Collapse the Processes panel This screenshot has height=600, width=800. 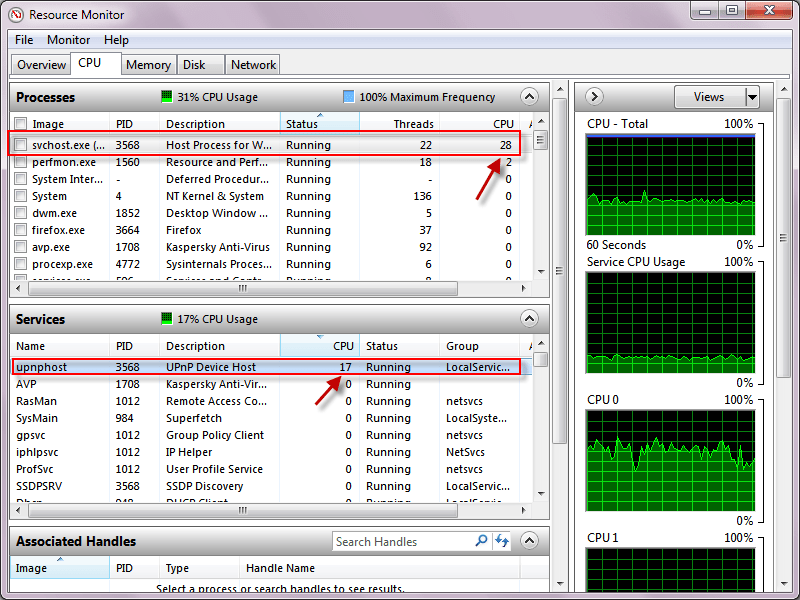coord(528,97)
